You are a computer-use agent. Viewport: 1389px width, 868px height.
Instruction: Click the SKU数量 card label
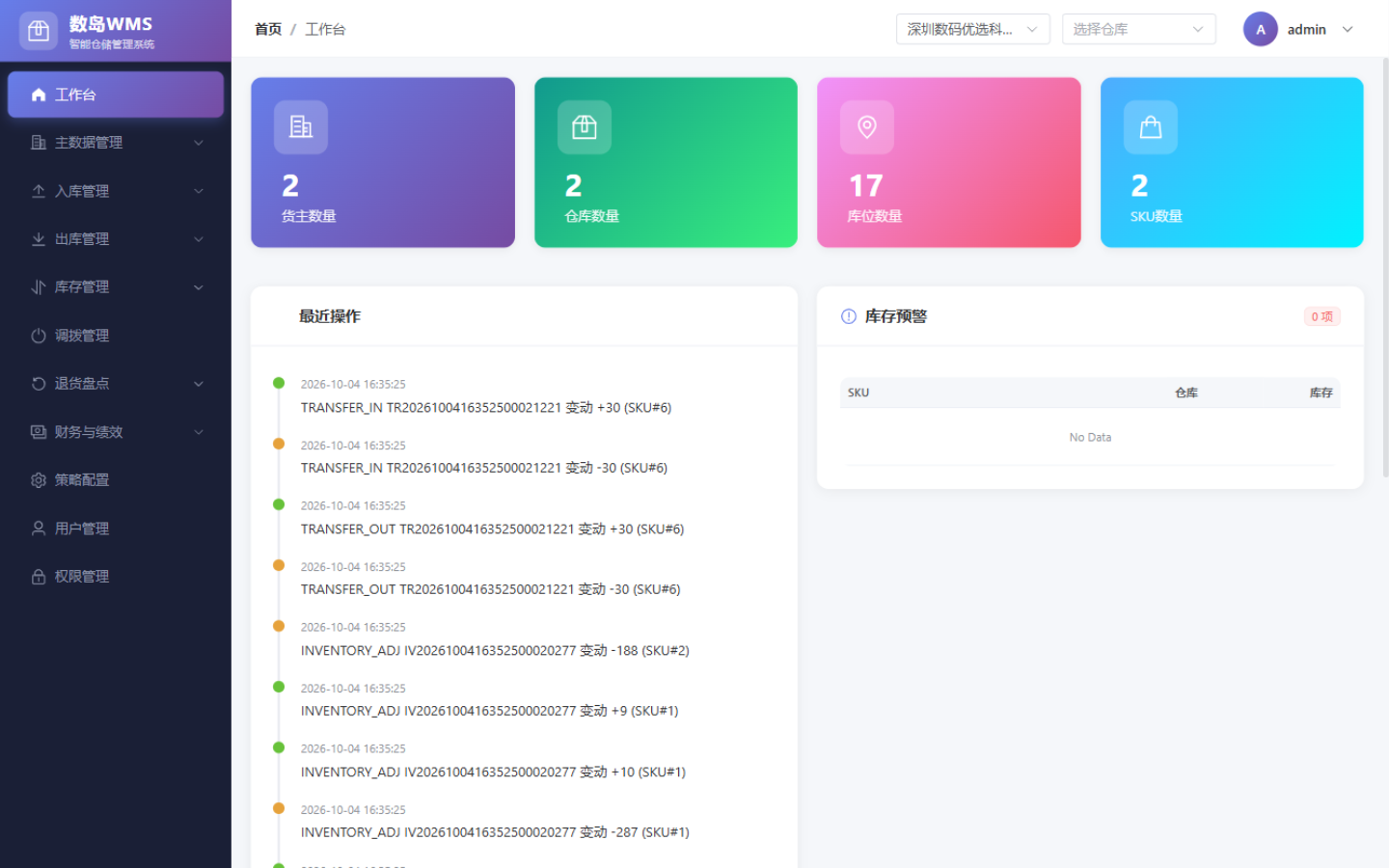(x=1157, y=216)
